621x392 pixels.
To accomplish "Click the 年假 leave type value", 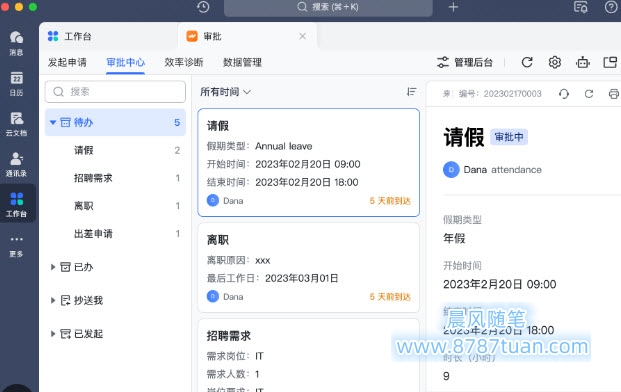I will pos(454,238).
